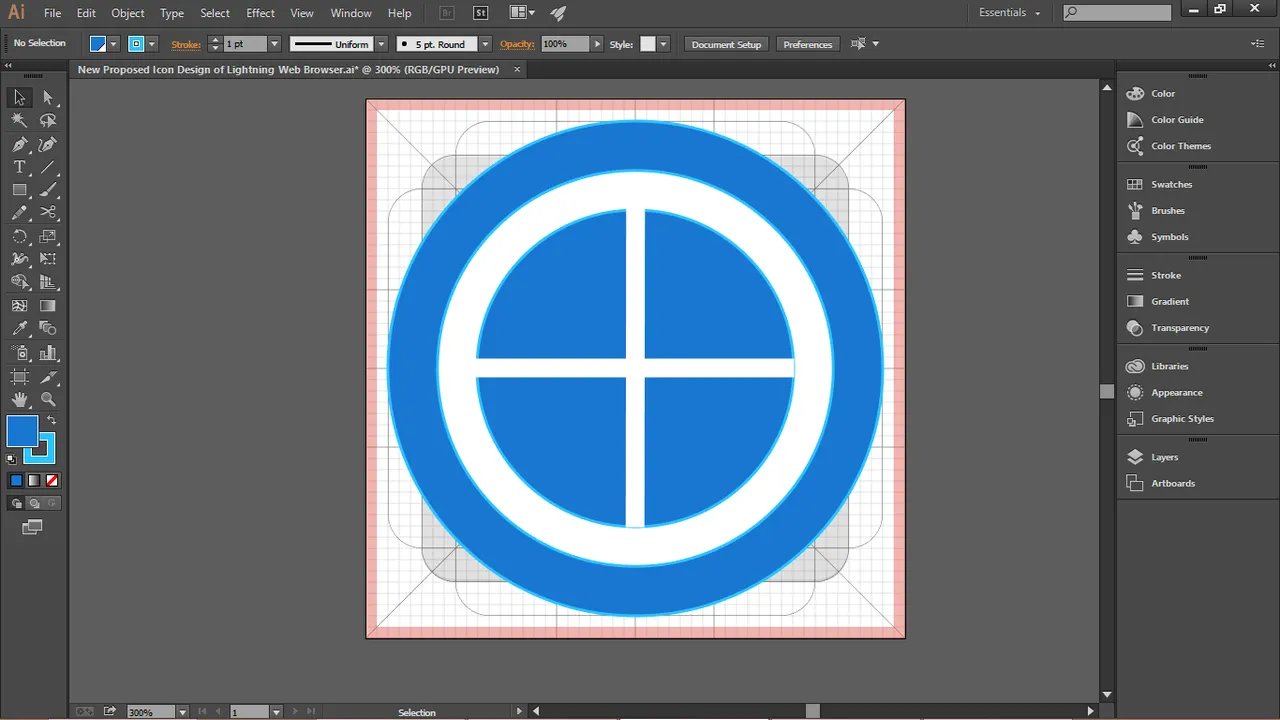
Task: Open the Object menu
Action: pyautogui.click(x=127, y=13)
